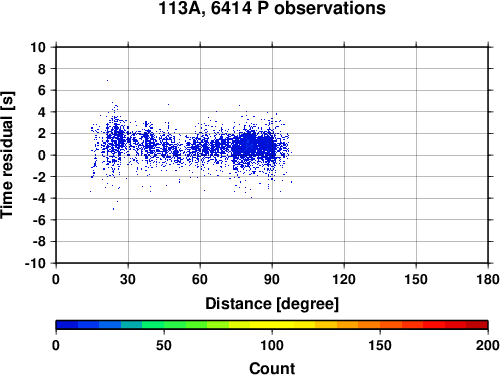
Task: Click the '-6' tick label on residual axis
Action: coord(39,220)
